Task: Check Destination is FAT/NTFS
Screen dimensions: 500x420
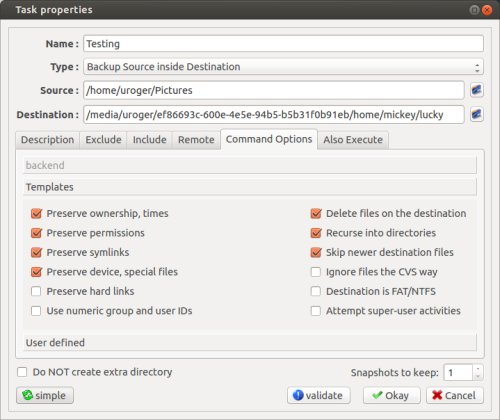Action: pyautogui.click(x=316, y=291)
